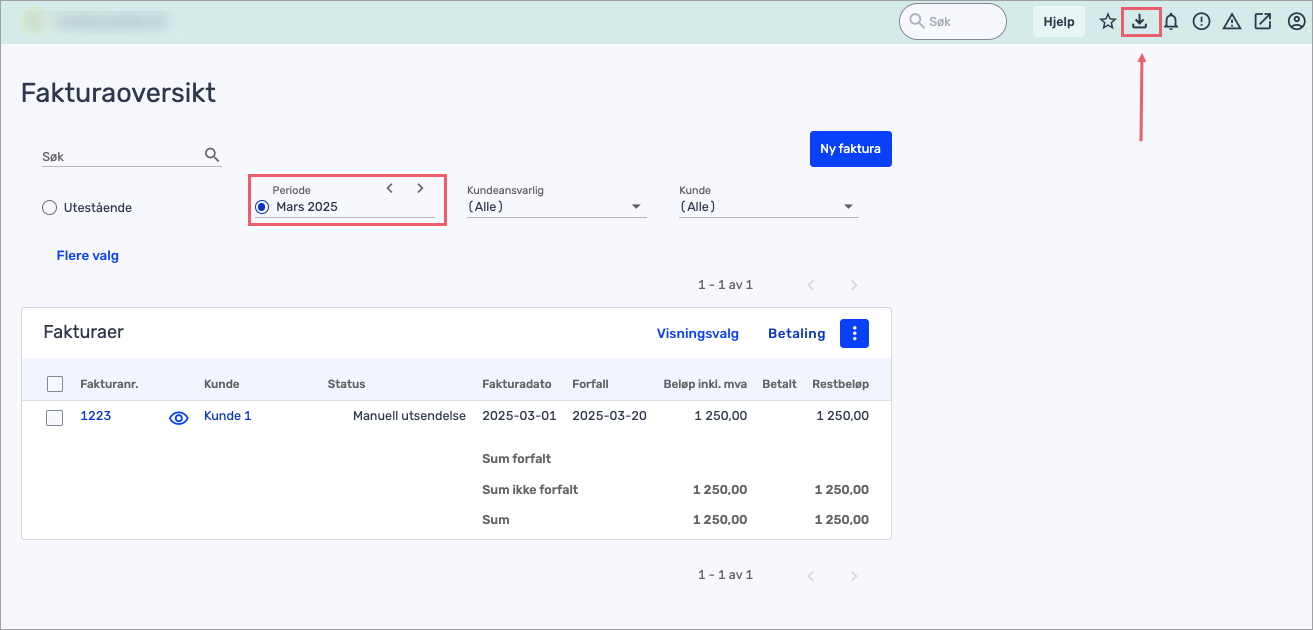Select the Periode radio button
The width and height of the screenshot is (1313, 630).
[262, 207]
